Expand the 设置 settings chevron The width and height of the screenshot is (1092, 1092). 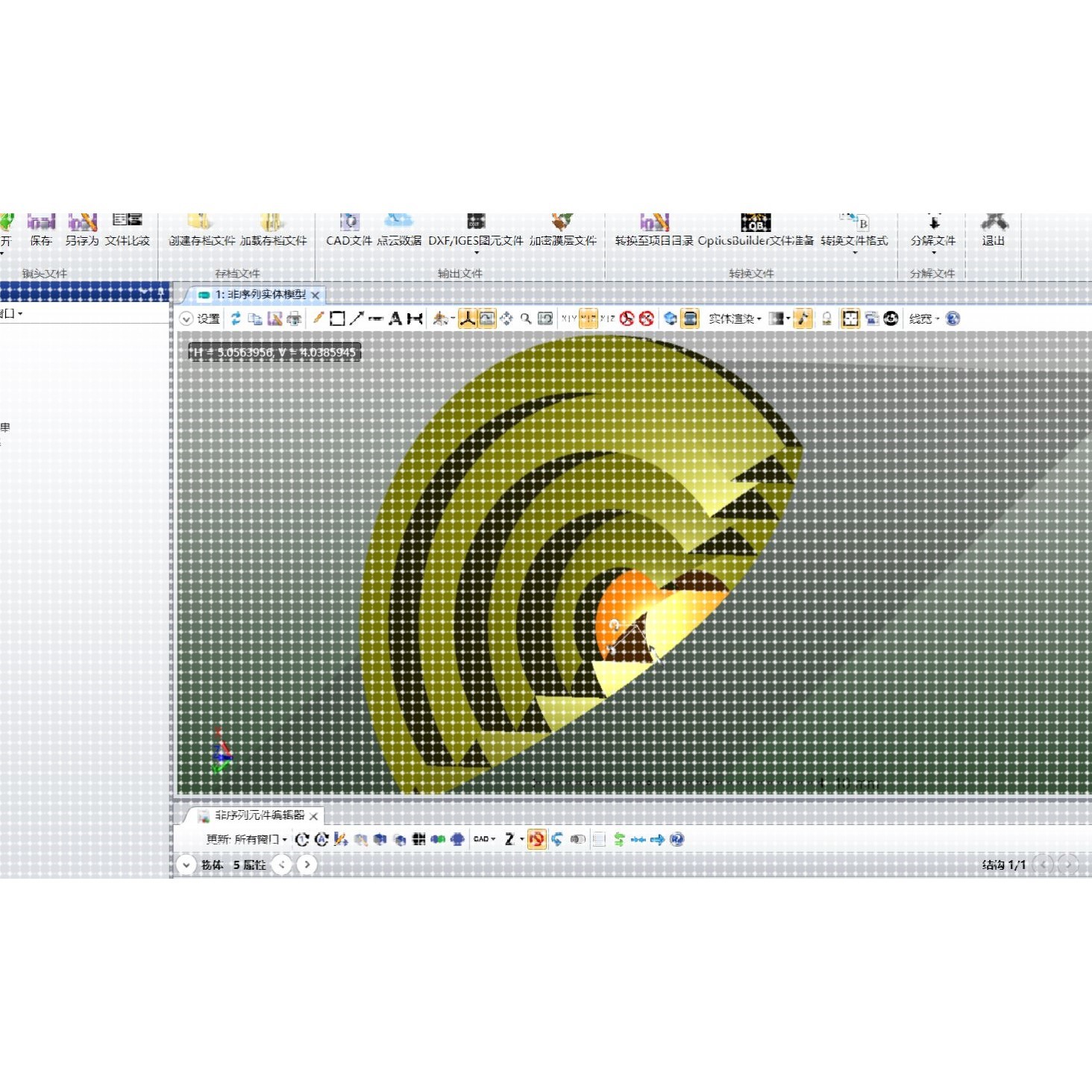186,319
